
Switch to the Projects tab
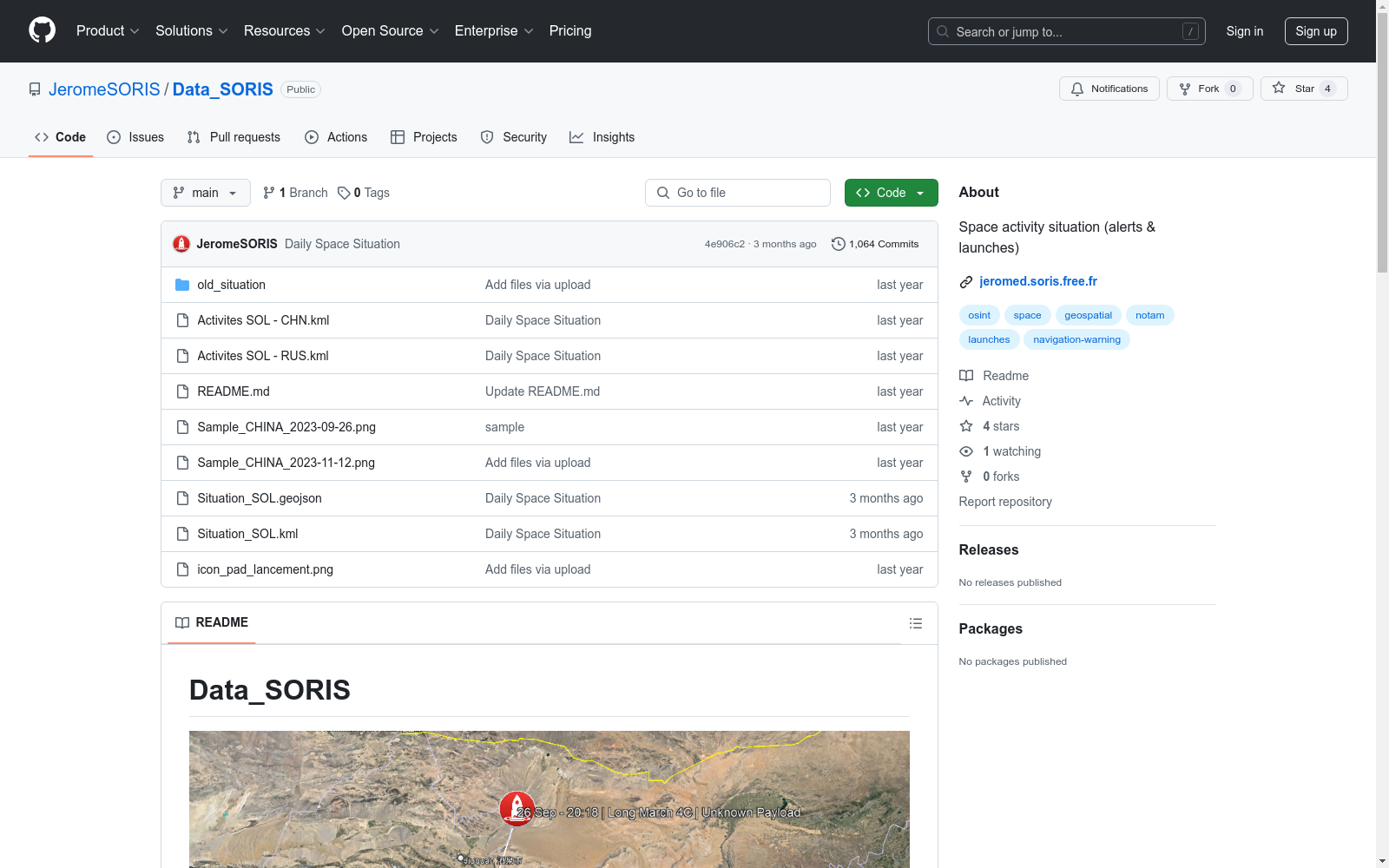(x=424, y=137)
